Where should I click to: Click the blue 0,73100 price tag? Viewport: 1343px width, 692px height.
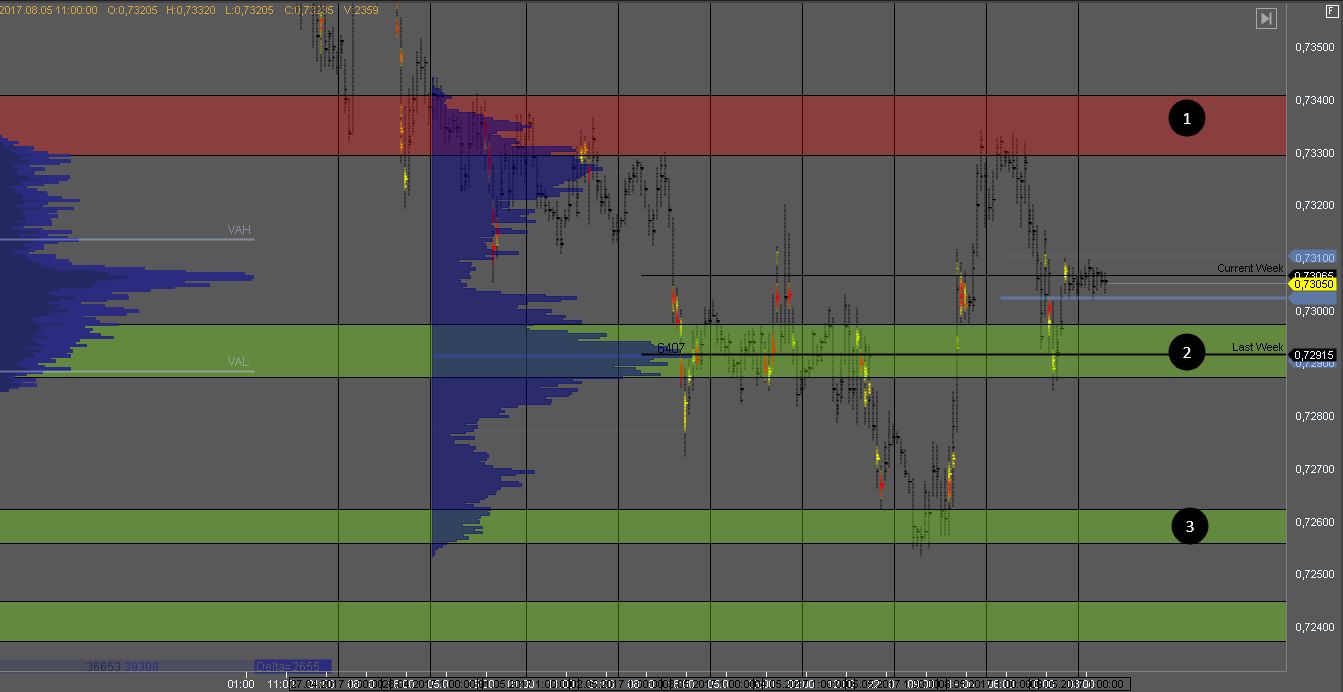pos(1314,257)
